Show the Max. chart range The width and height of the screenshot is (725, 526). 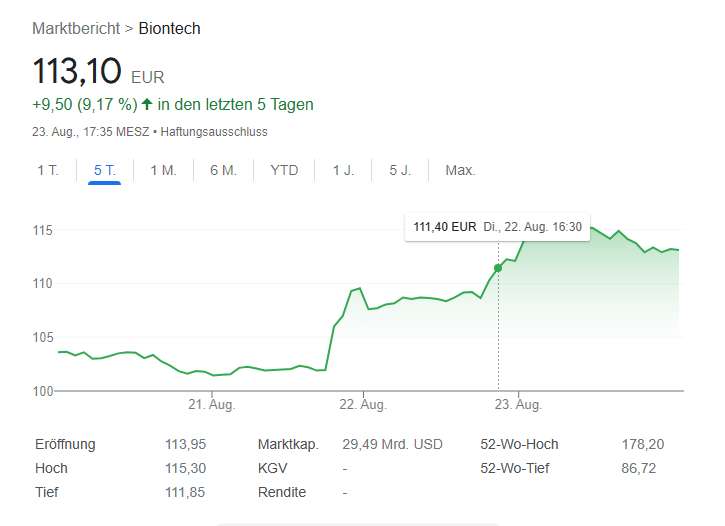[460, 170]
